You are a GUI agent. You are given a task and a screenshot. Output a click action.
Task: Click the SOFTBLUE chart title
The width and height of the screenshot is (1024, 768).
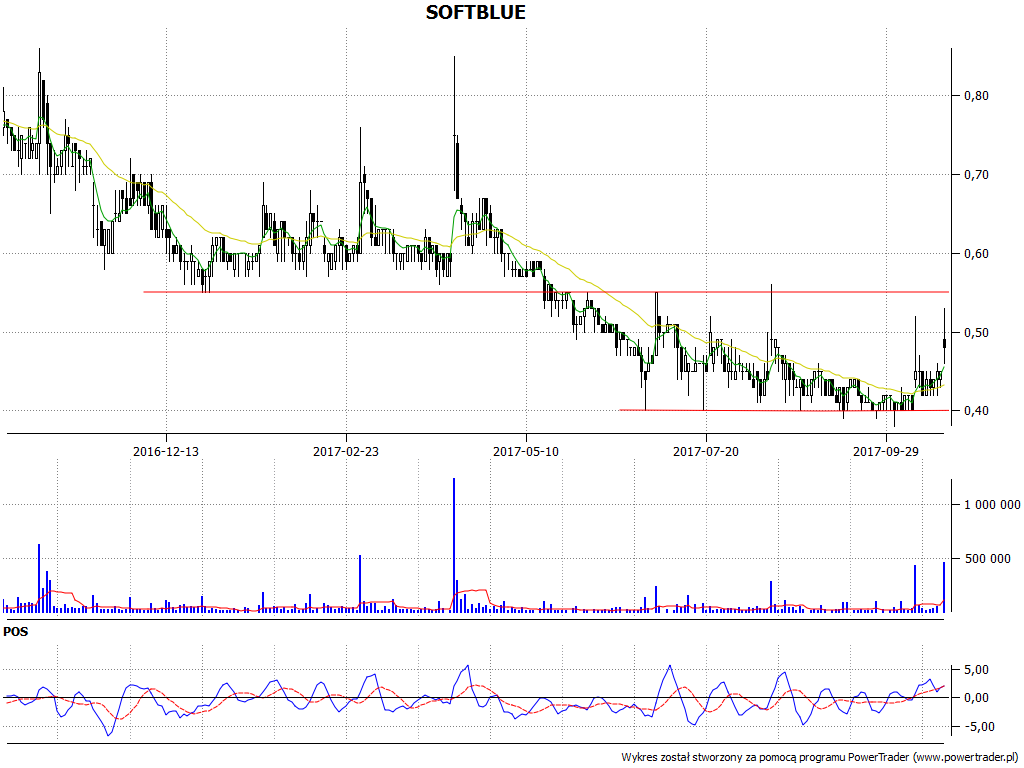pyautogui.click(x=475, y=13)
